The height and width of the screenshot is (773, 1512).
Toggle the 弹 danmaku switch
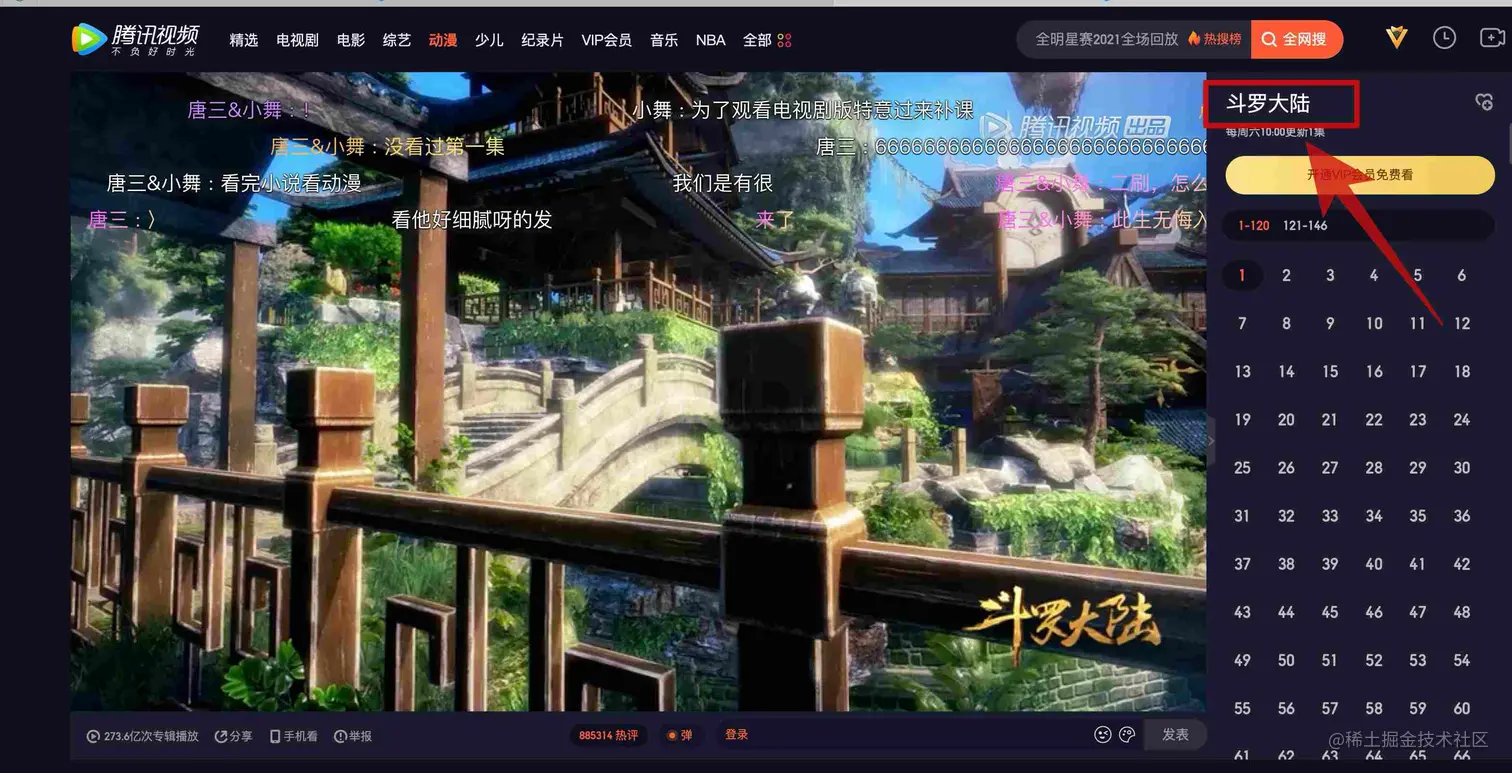pos(680,734)
